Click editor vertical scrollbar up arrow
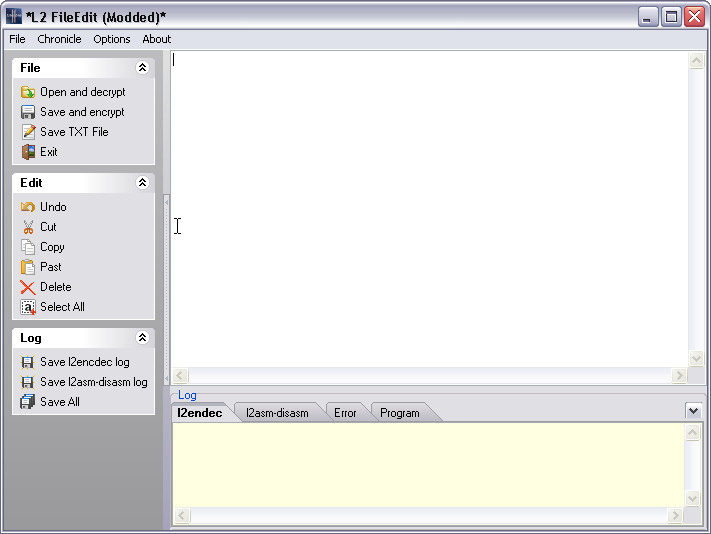Viewport: 711px width, 534px height. 696,60
